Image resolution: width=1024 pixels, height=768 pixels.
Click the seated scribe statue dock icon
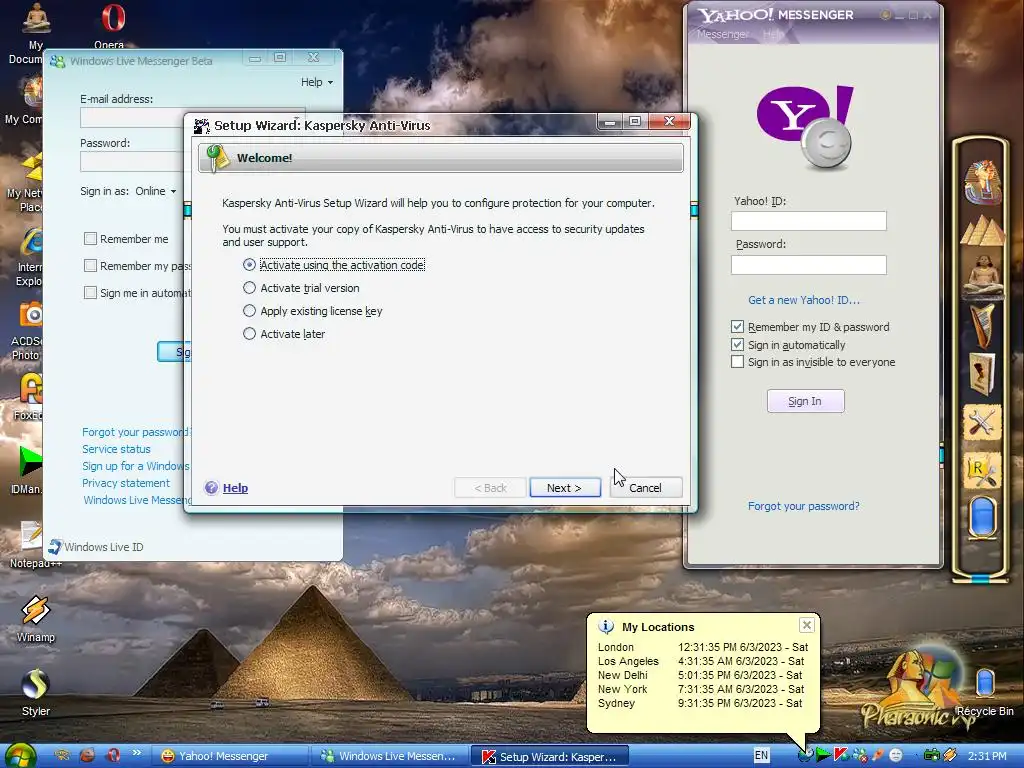coord(982,274)
